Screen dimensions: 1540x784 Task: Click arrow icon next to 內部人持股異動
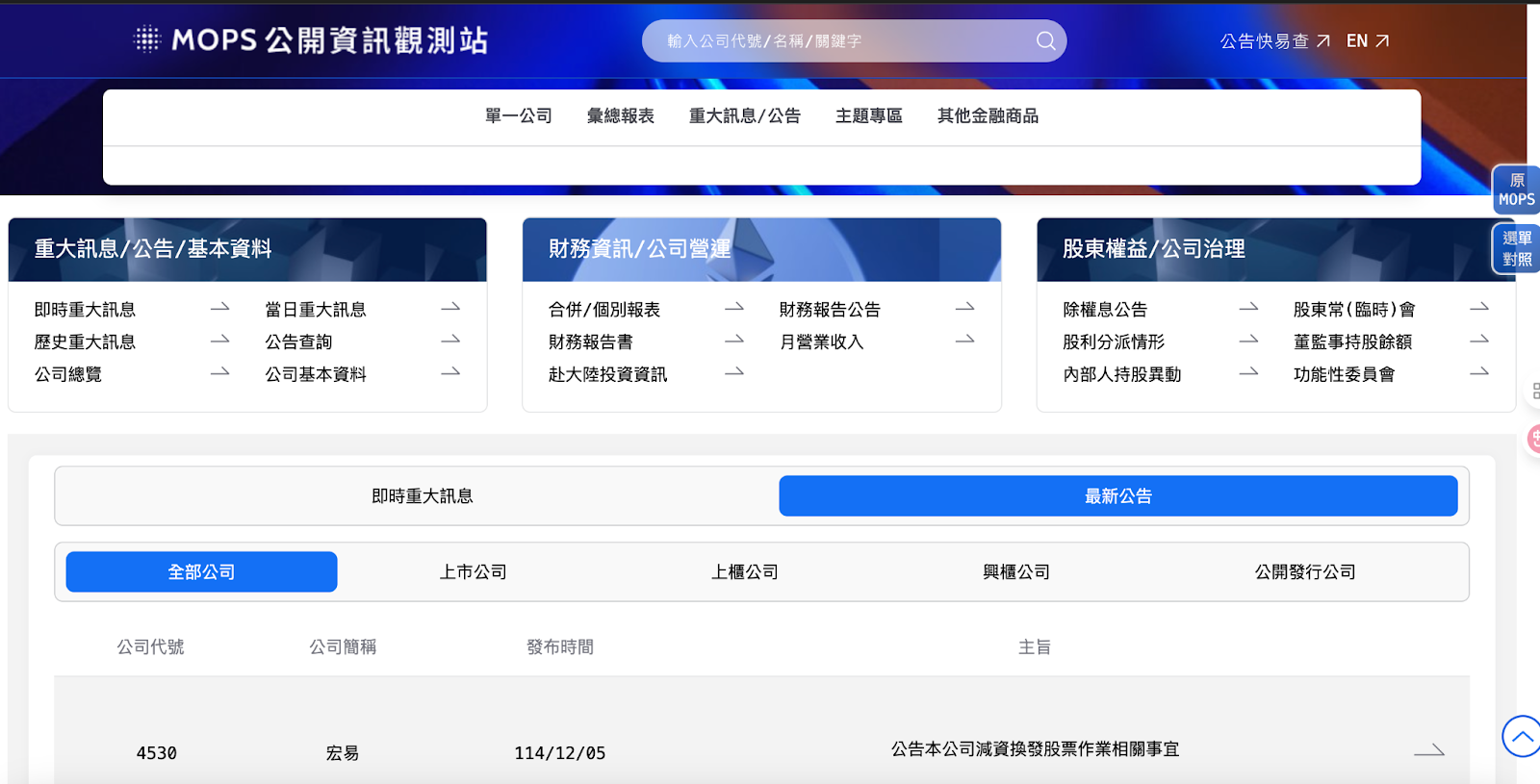coord(1248,372)
